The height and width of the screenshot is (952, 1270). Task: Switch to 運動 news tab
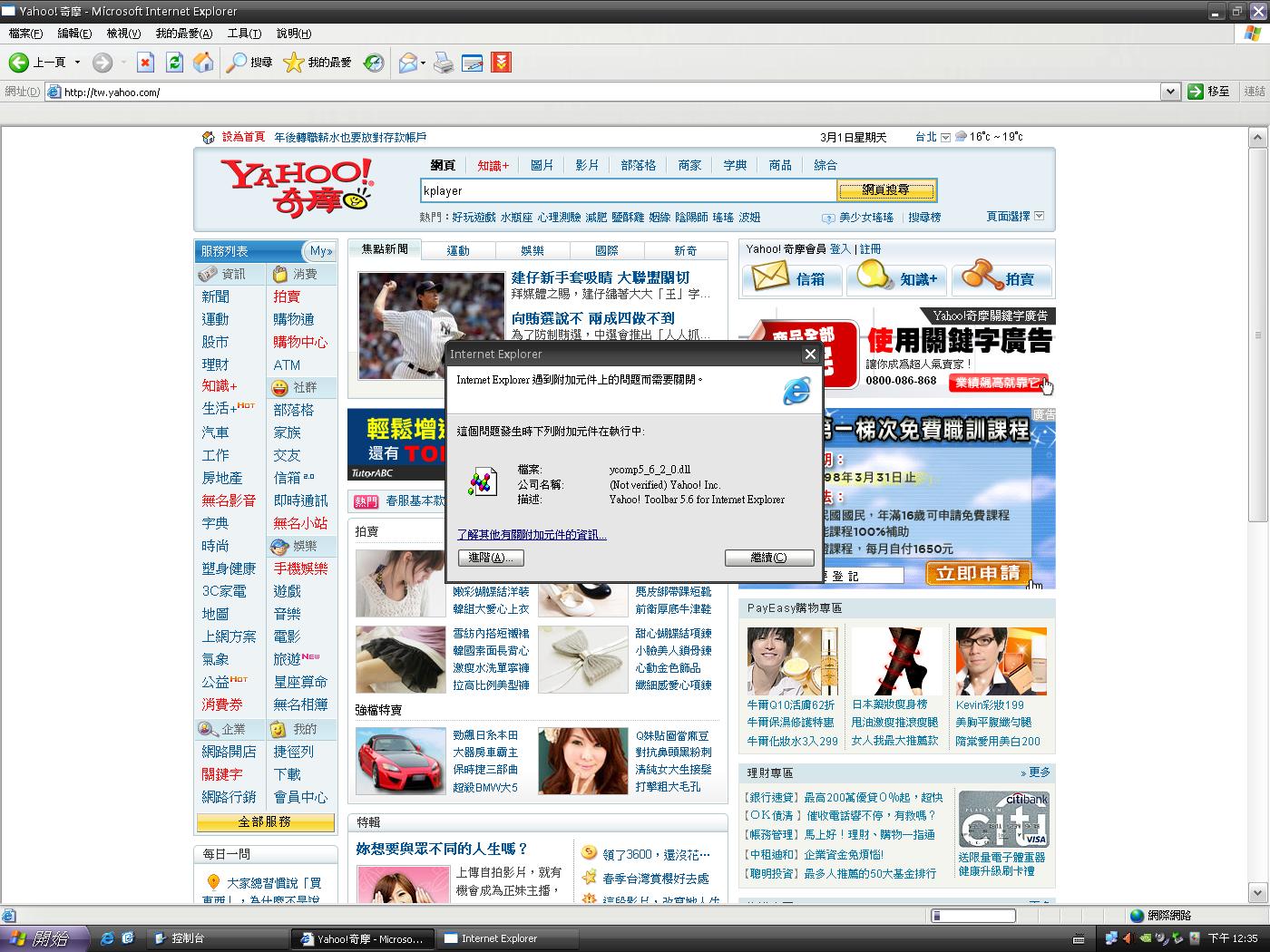[x=458, y=250]
